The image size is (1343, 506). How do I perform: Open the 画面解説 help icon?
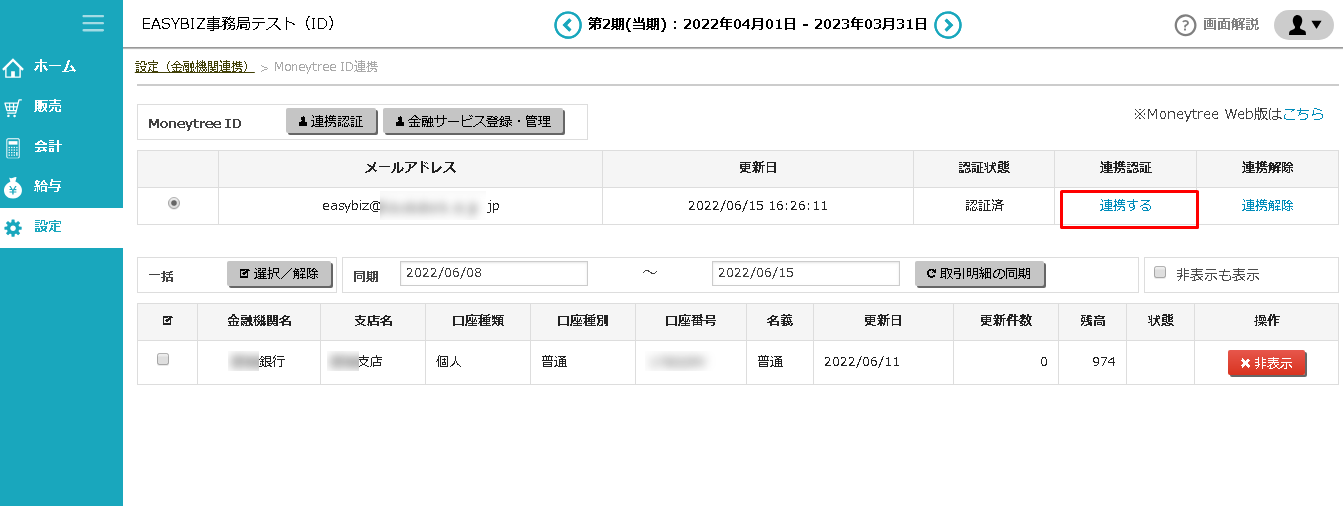tap(1185, 25)
